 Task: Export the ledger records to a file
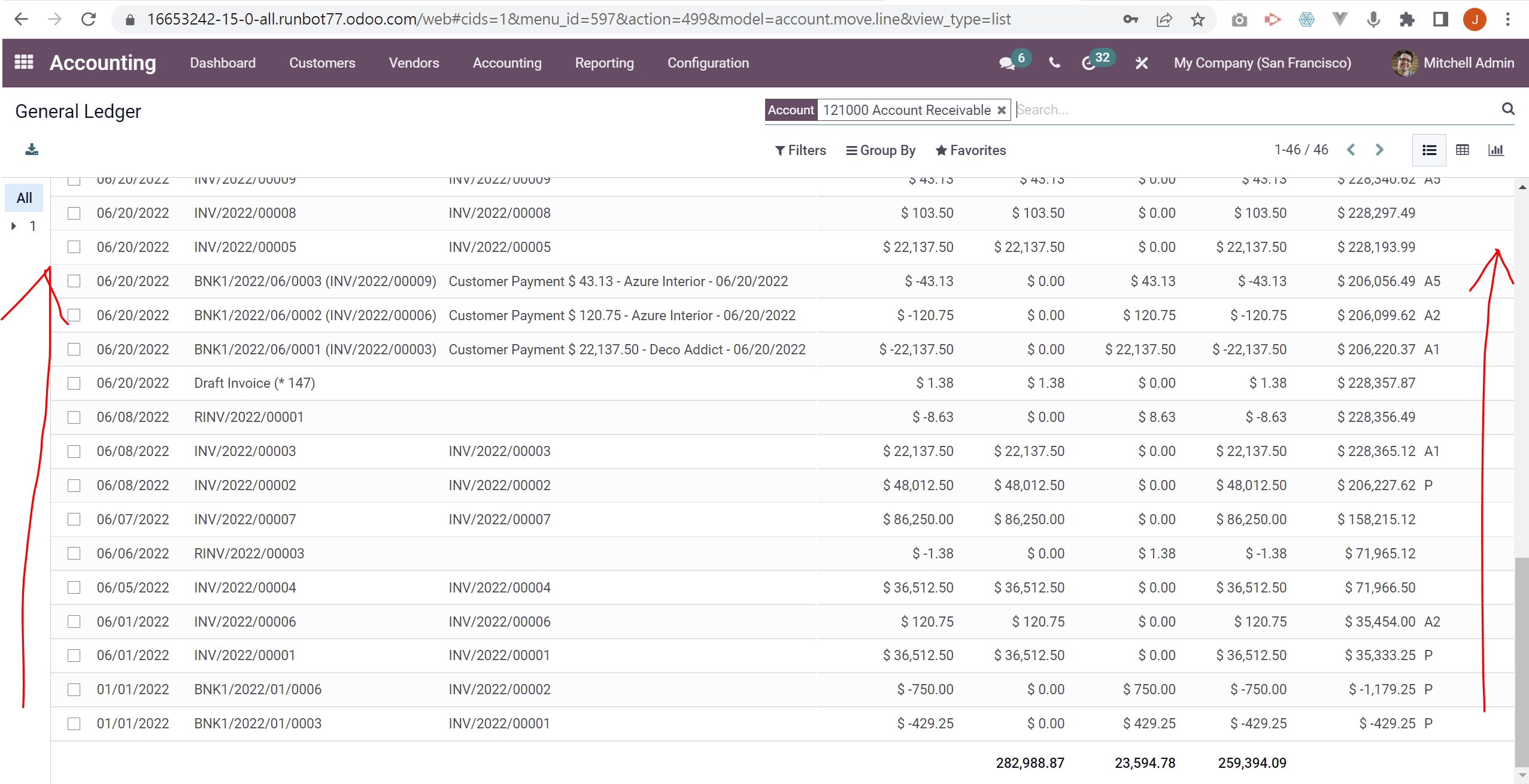32,150
